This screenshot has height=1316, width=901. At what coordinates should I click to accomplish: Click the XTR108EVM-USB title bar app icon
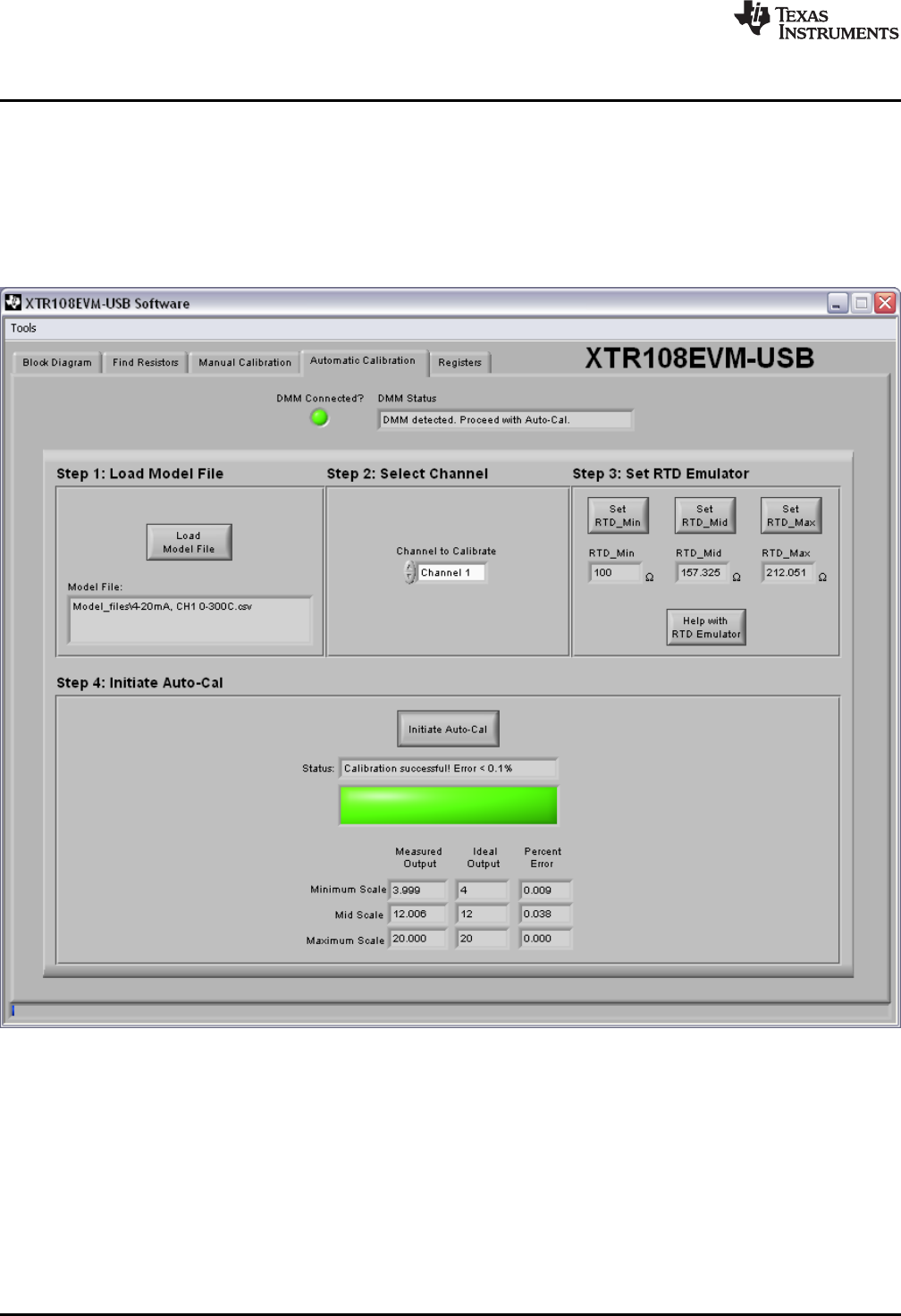click(13, 302)
